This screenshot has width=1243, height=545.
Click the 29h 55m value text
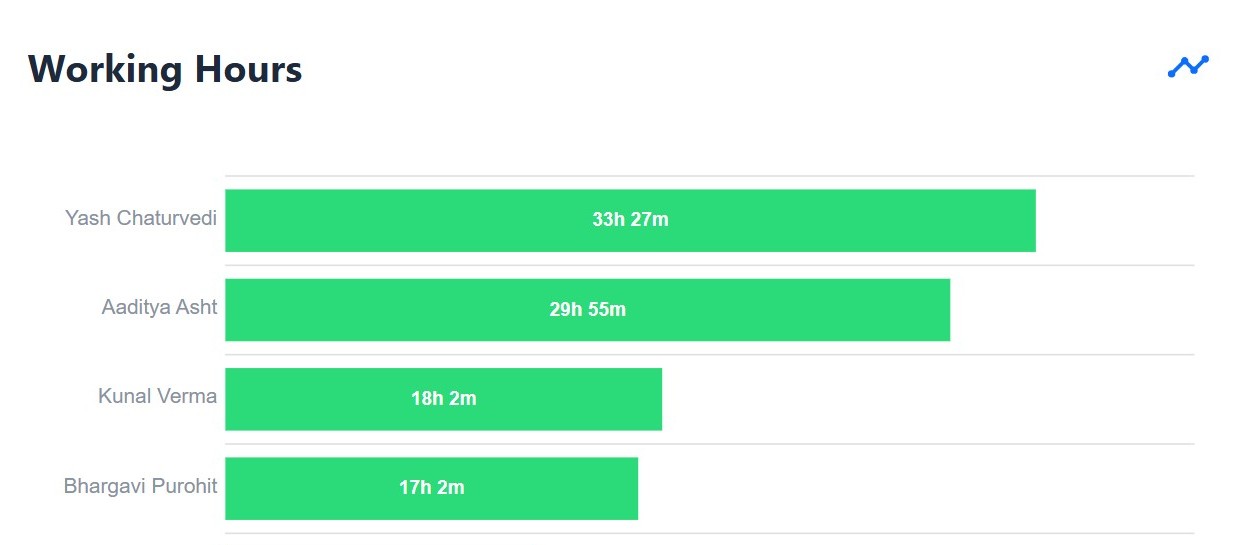[x=587, y=310]
